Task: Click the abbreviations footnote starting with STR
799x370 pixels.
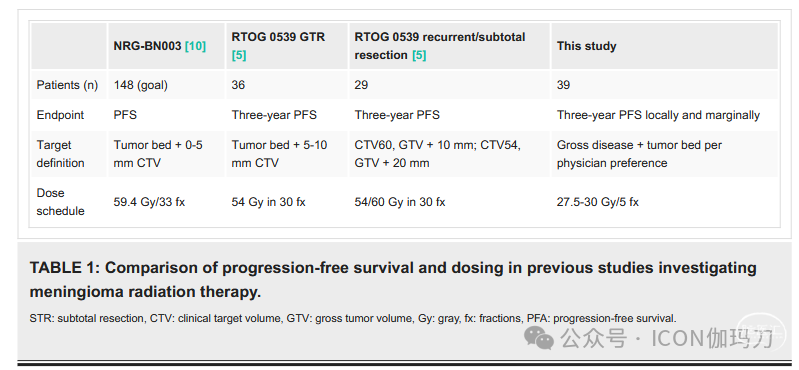Action: 353,319
